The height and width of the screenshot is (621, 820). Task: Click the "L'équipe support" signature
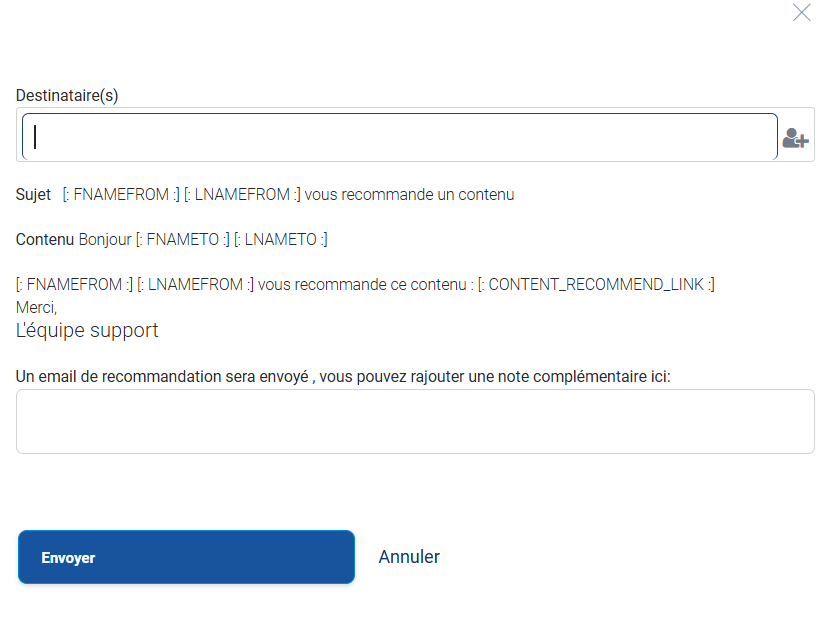pyautogui.click(x=87, y=330)
